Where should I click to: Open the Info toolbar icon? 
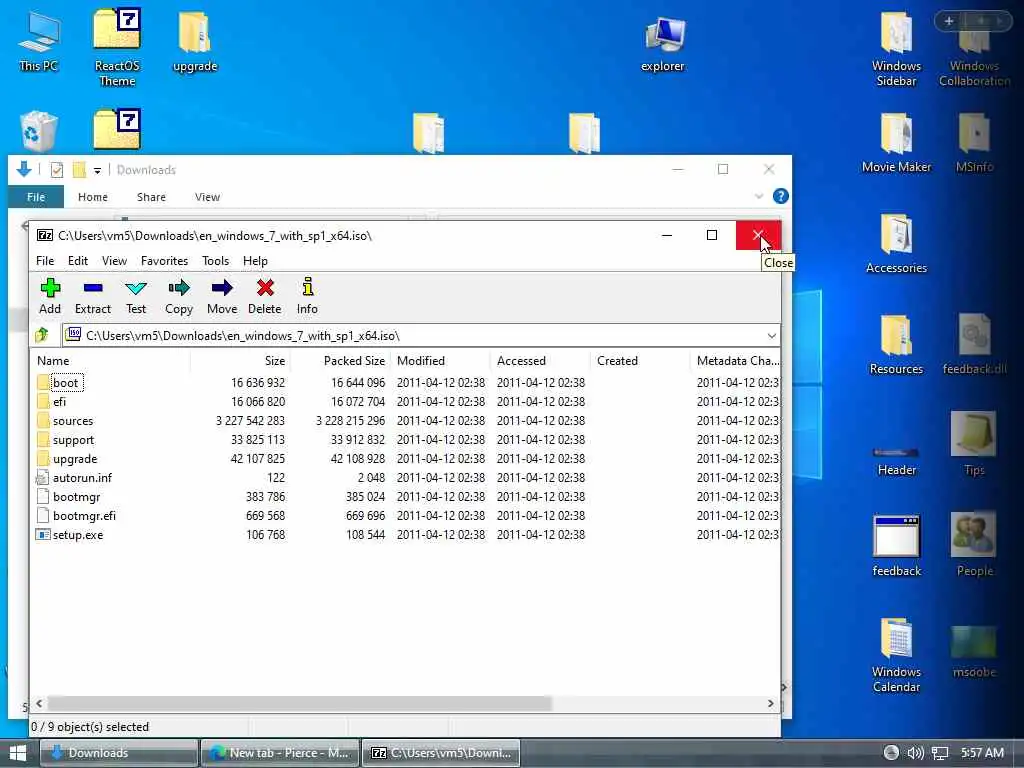tap(307, 296)
